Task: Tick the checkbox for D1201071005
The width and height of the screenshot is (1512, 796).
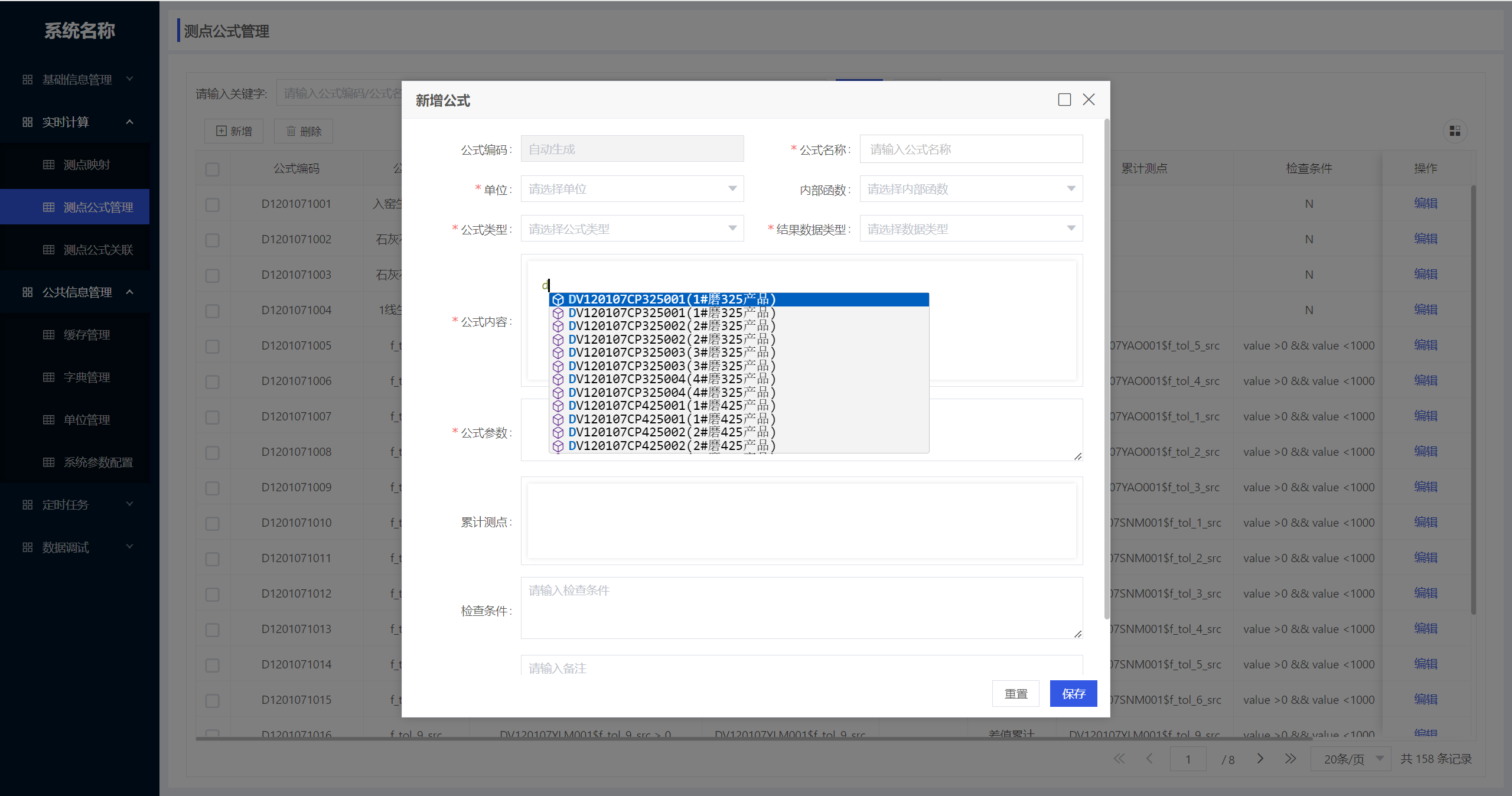Action: pos(213,346)
